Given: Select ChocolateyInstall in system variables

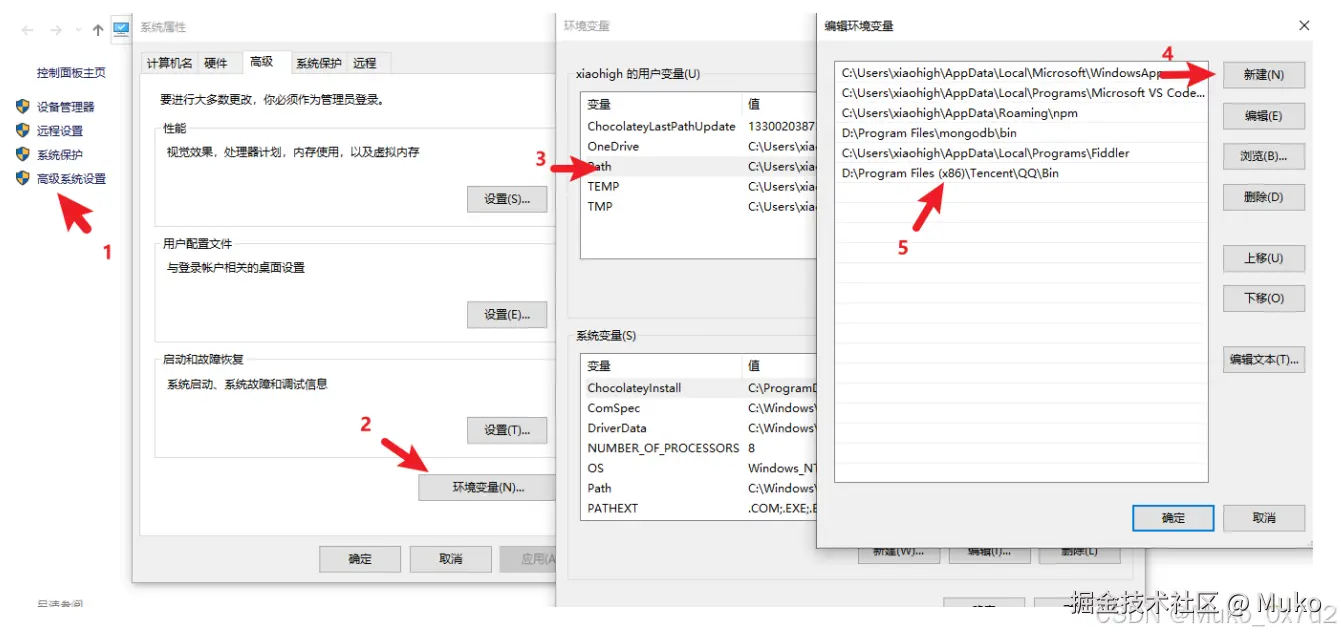Looking at the screenshot, I should pos(700,388).
